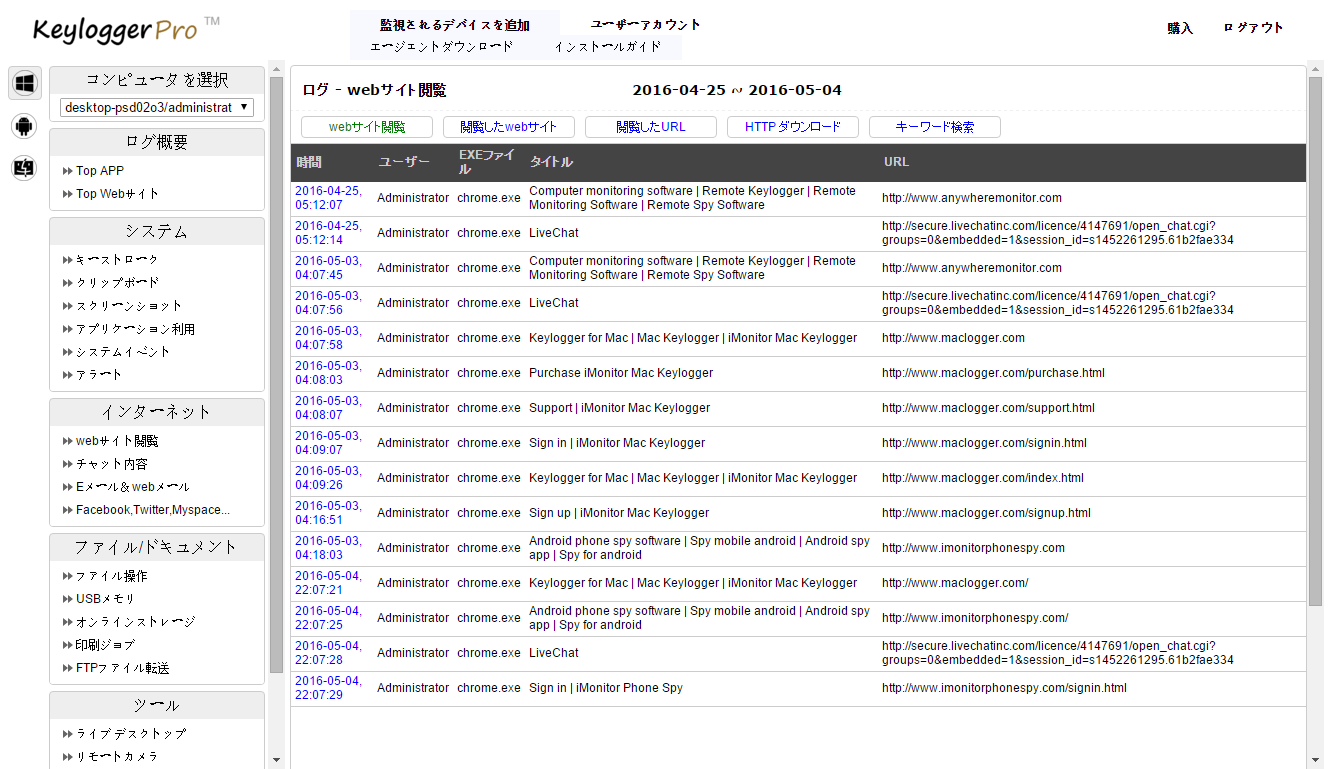Open Top Webサイト in sidebar
Image resolution: width=1328 pixels, height=769 pixels.
point(118,194)
